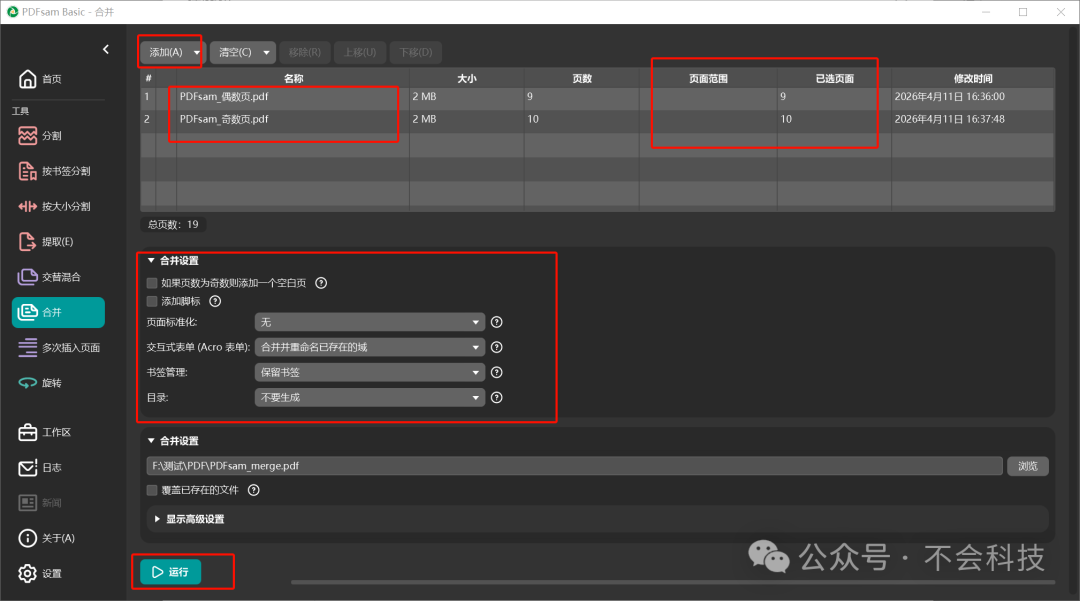Click the 上移(U) button

pyautogui.click(x=360, y=52)
